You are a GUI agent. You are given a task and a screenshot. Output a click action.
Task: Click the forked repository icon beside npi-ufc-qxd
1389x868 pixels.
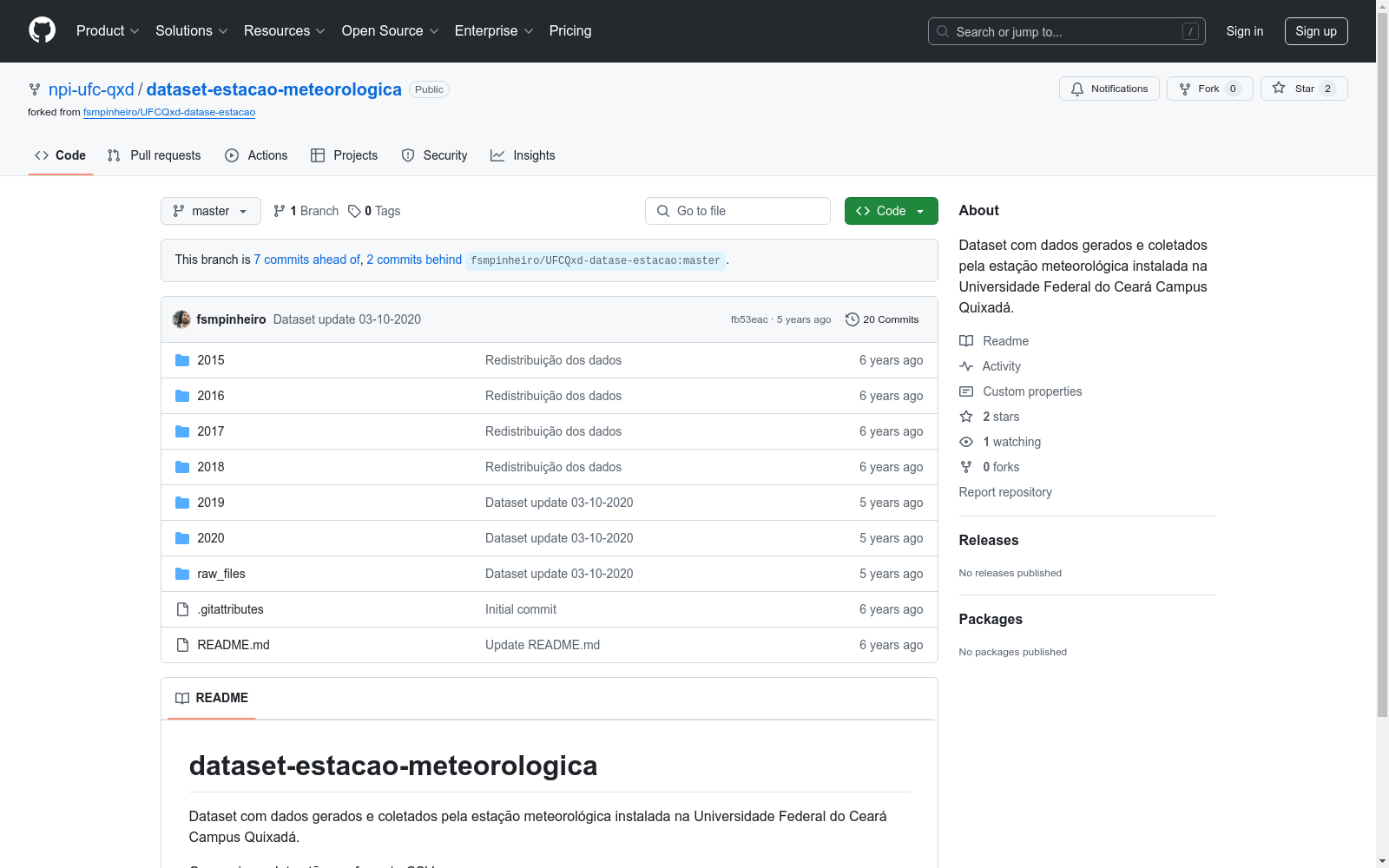tap(35, 89)
